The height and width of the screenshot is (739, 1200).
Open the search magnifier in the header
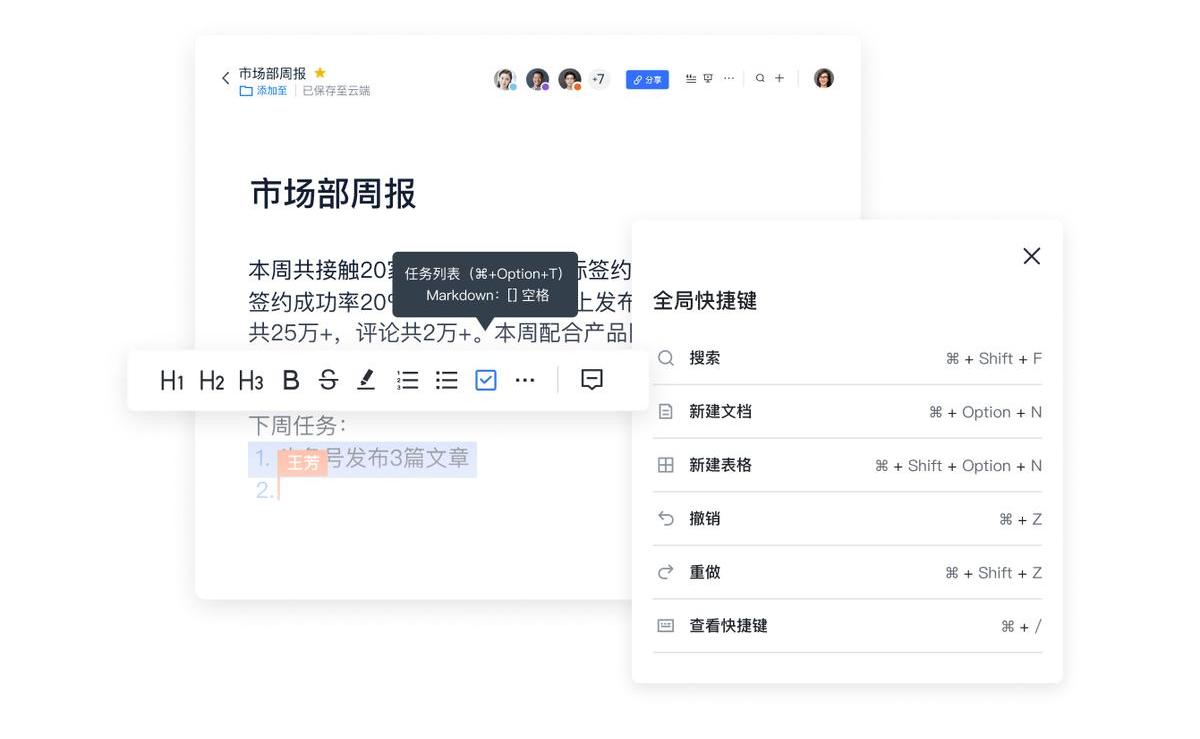tap(760, 78)
